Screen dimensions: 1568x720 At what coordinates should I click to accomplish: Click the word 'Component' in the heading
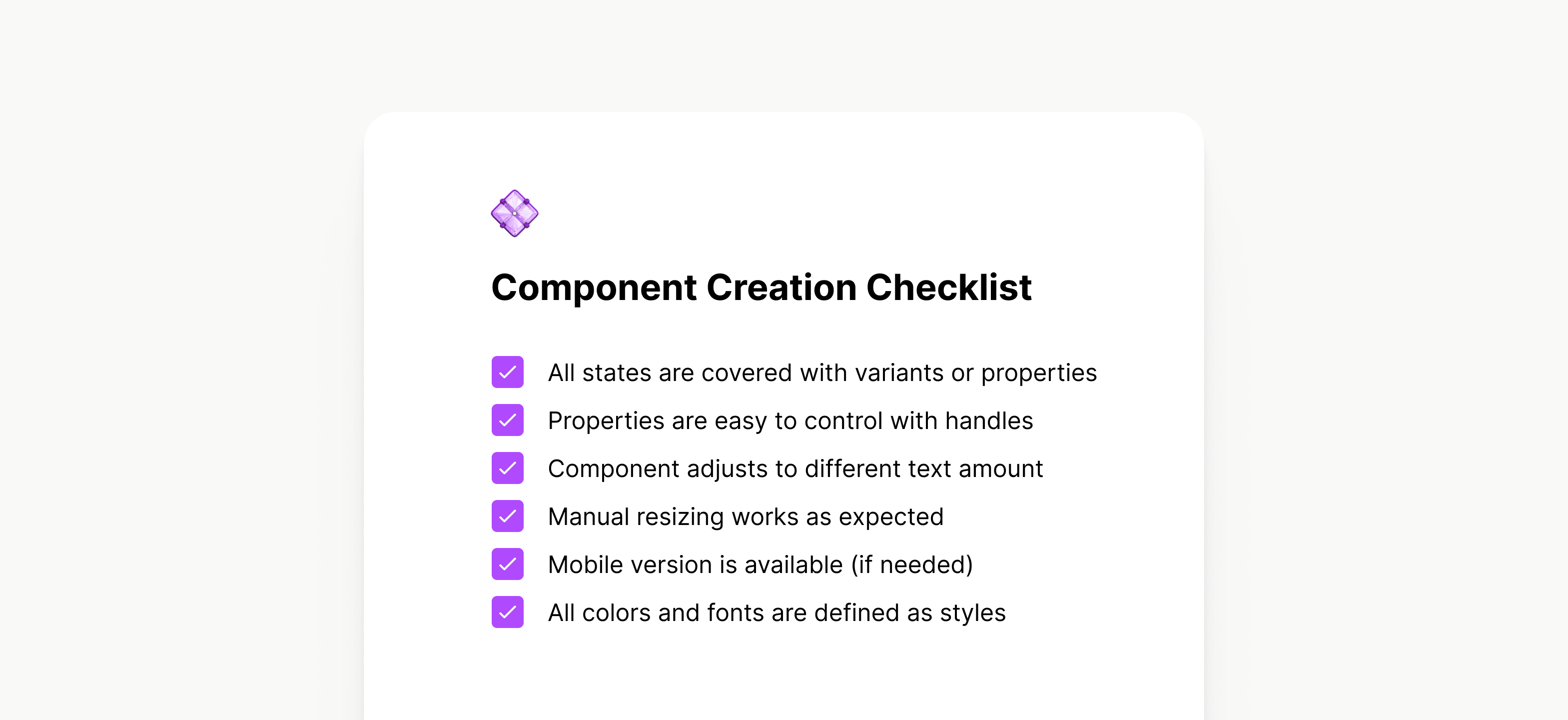(x=594, y=288)
